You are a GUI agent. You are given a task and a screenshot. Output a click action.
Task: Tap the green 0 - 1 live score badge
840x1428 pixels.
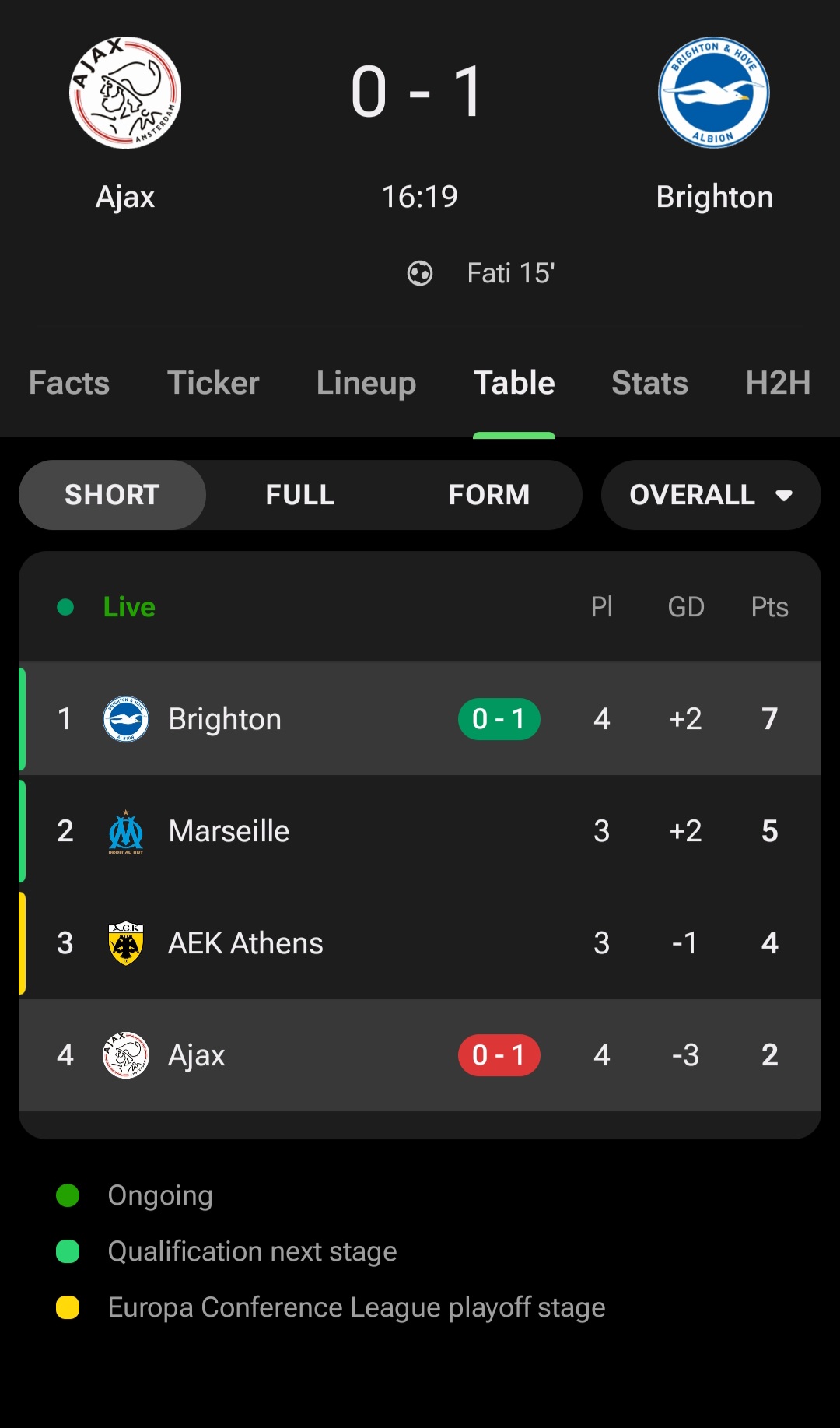tap(499, 719)
